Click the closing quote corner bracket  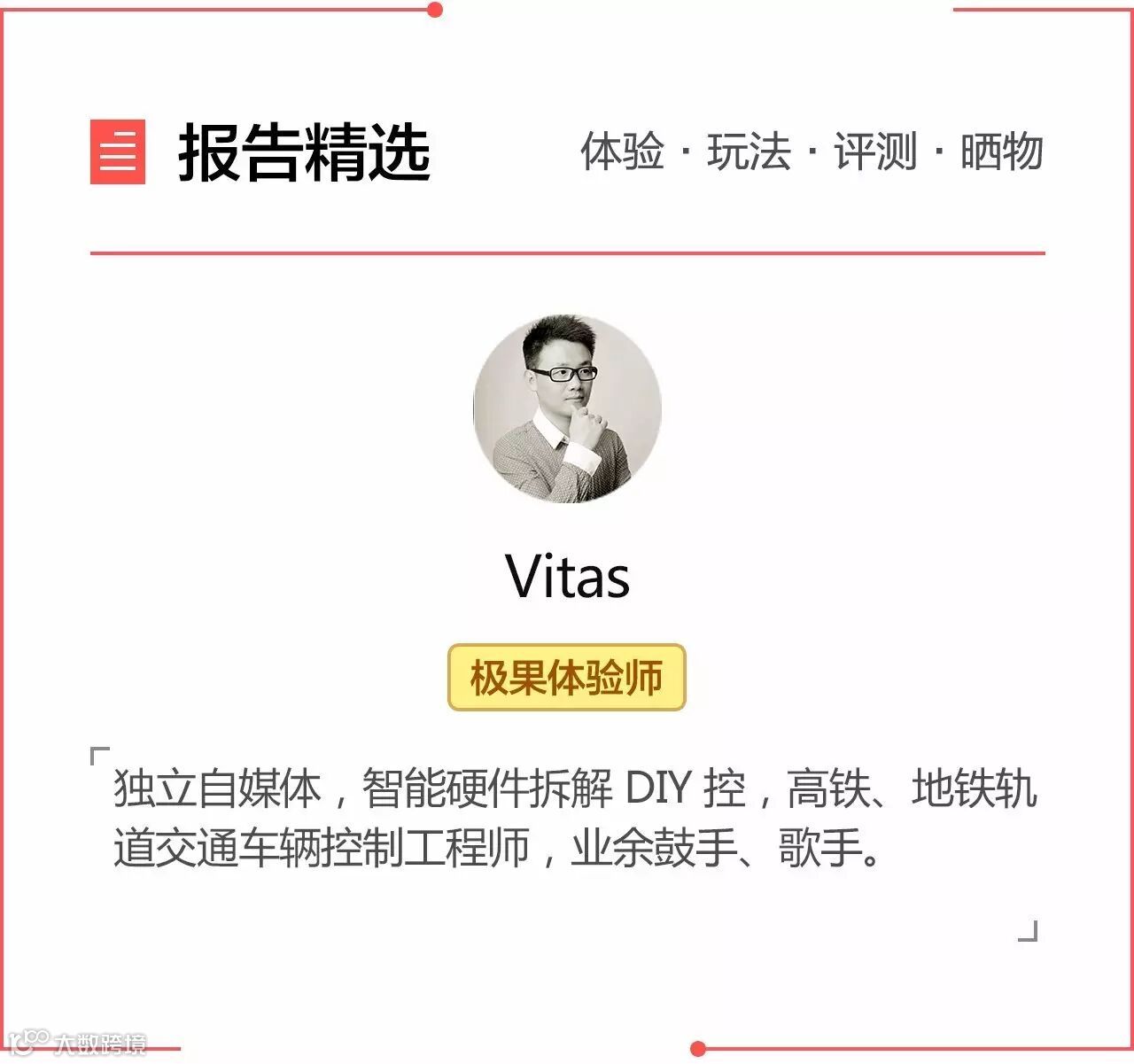click(x=1028, y=931)
